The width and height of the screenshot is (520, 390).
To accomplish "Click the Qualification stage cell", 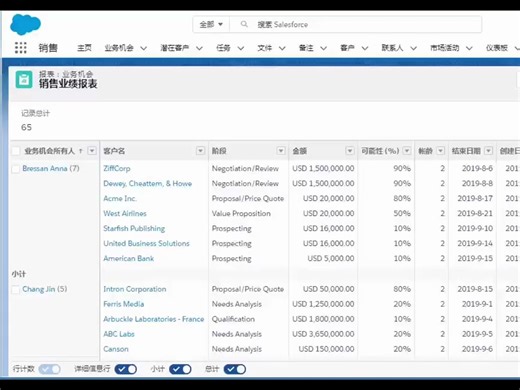I will 233,319.
